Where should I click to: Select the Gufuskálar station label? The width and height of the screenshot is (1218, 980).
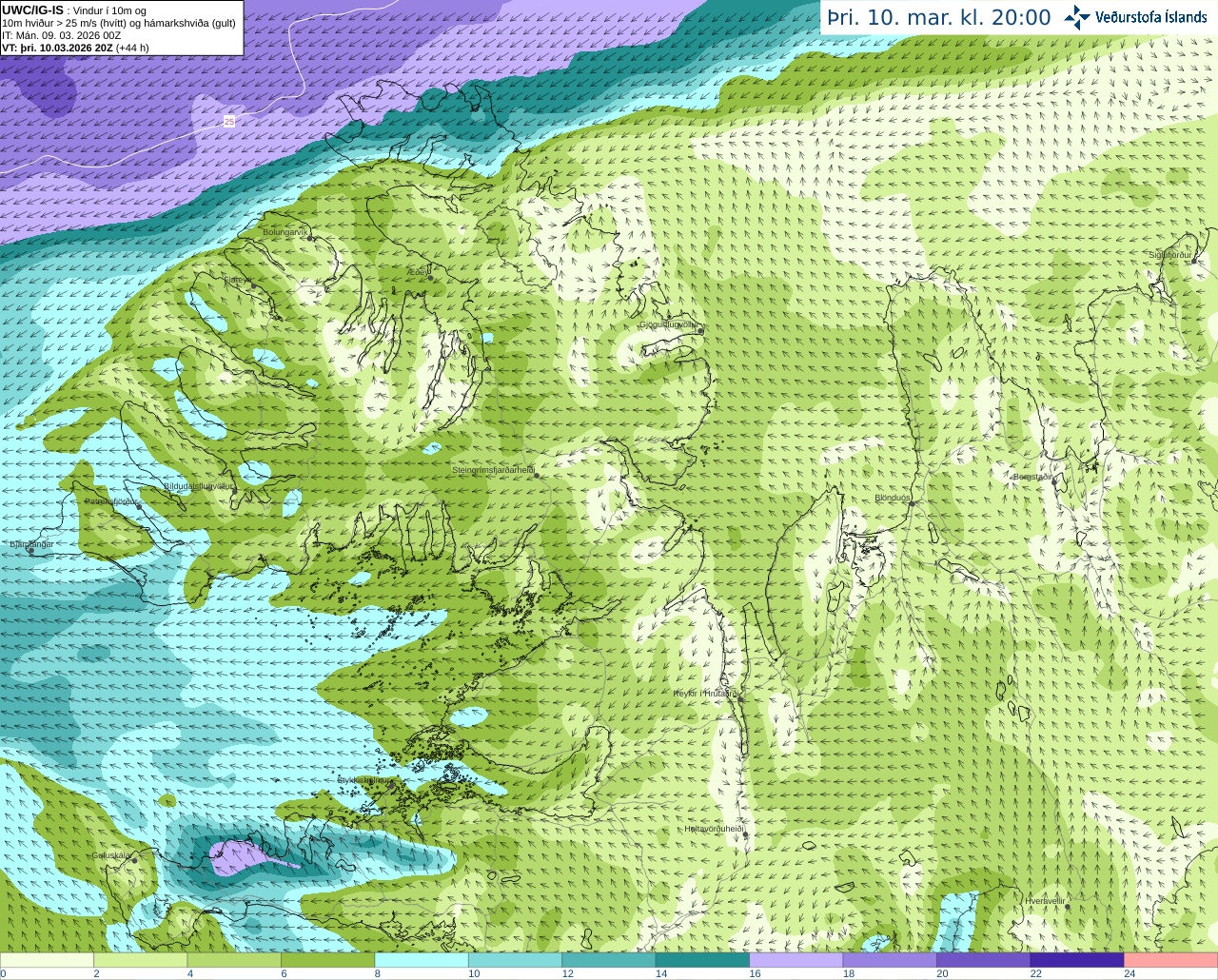point(111,855)
